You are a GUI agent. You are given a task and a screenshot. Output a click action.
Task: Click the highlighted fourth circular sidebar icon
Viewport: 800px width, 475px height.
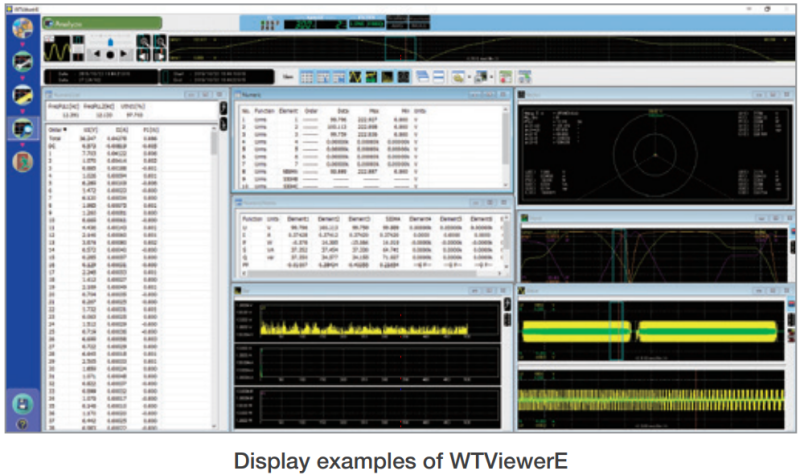(22, 128)
